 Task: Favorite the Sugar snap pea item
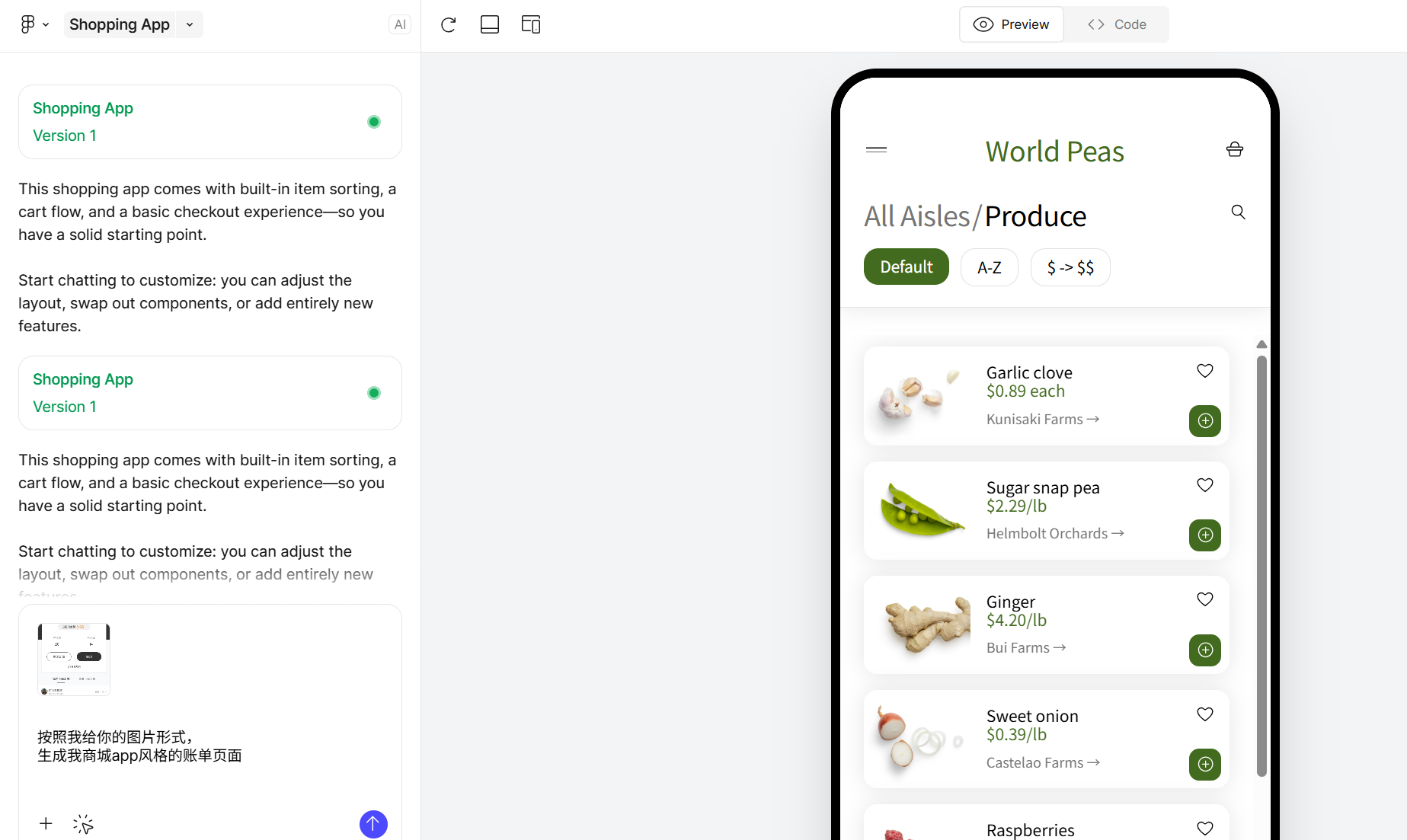[1204, 485]
